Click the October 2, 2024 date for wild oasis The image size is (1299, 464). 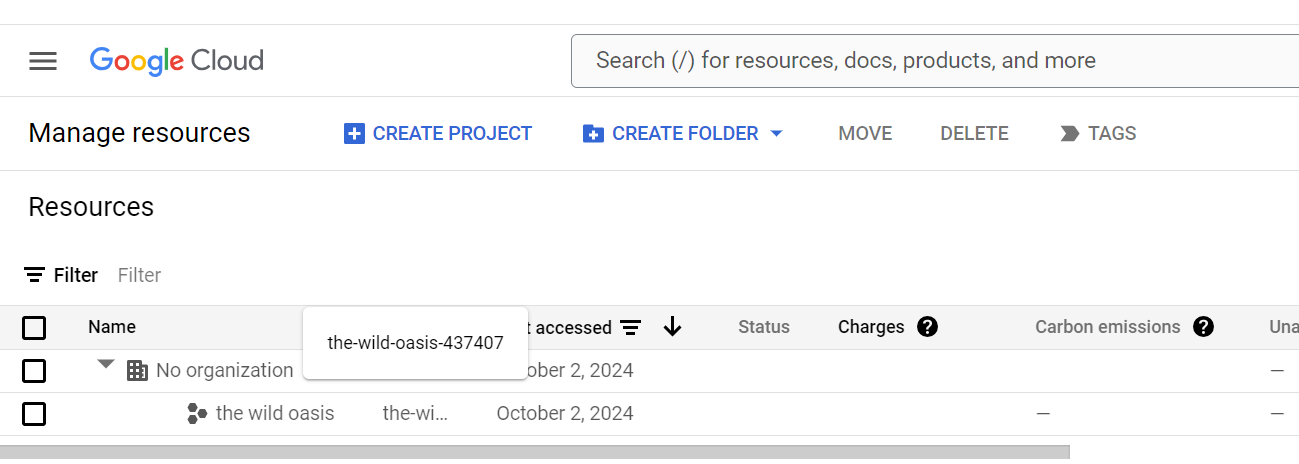tap(565, 414)
